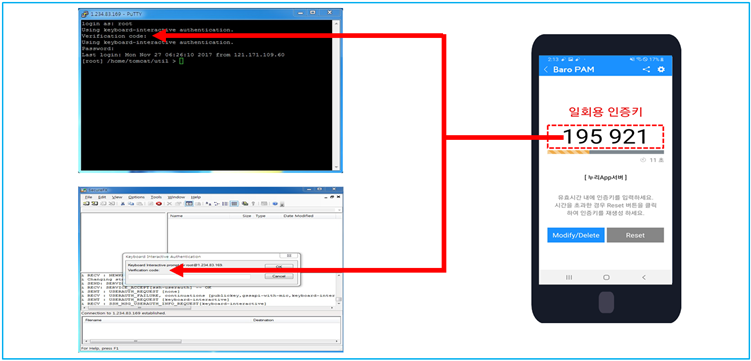Tap the 누리App서버 server label
751x361 pixels.
(x=605, y=178)
